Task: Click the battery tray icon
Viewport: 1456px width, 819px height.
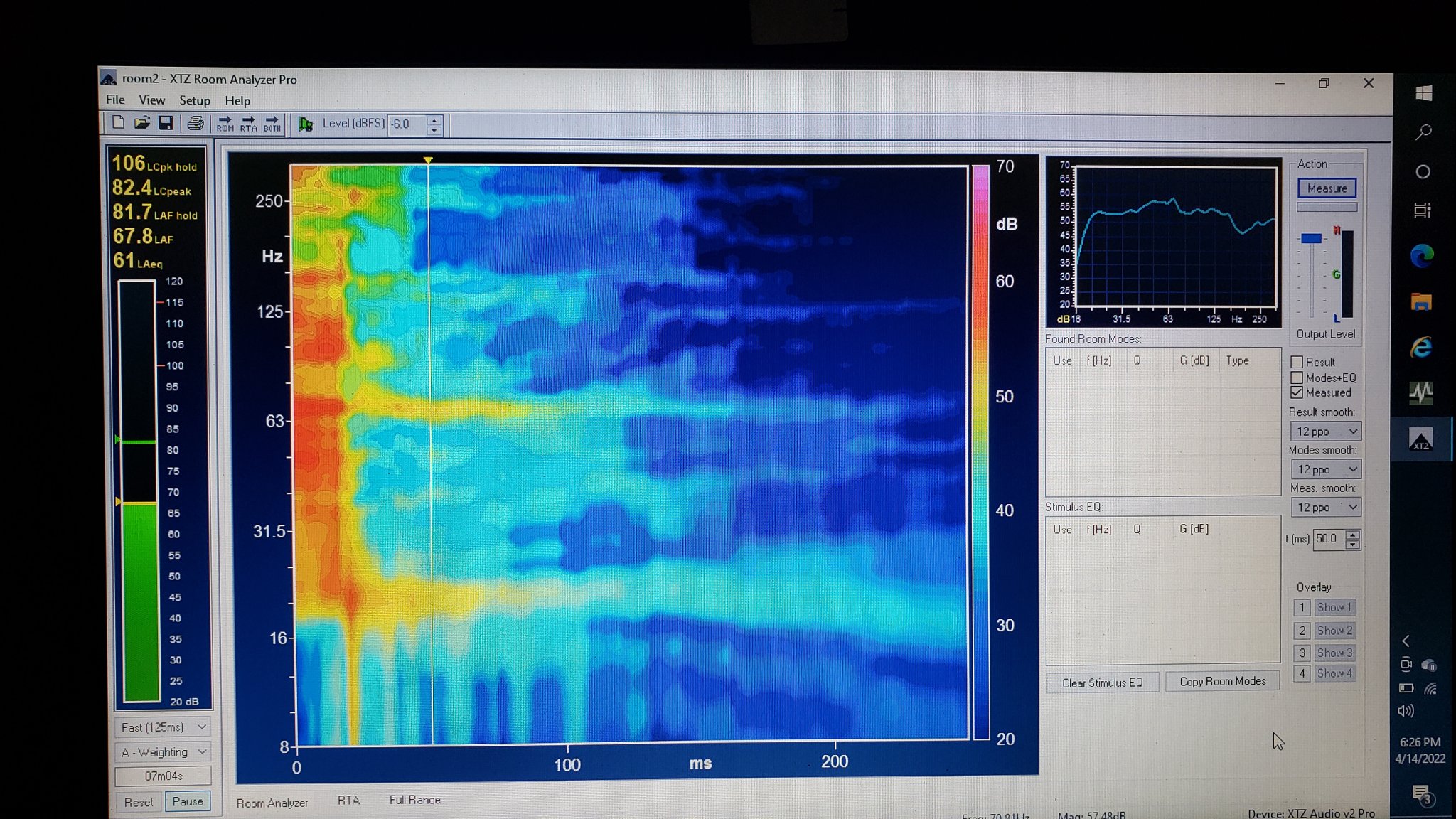Action: coord(1406,688)
